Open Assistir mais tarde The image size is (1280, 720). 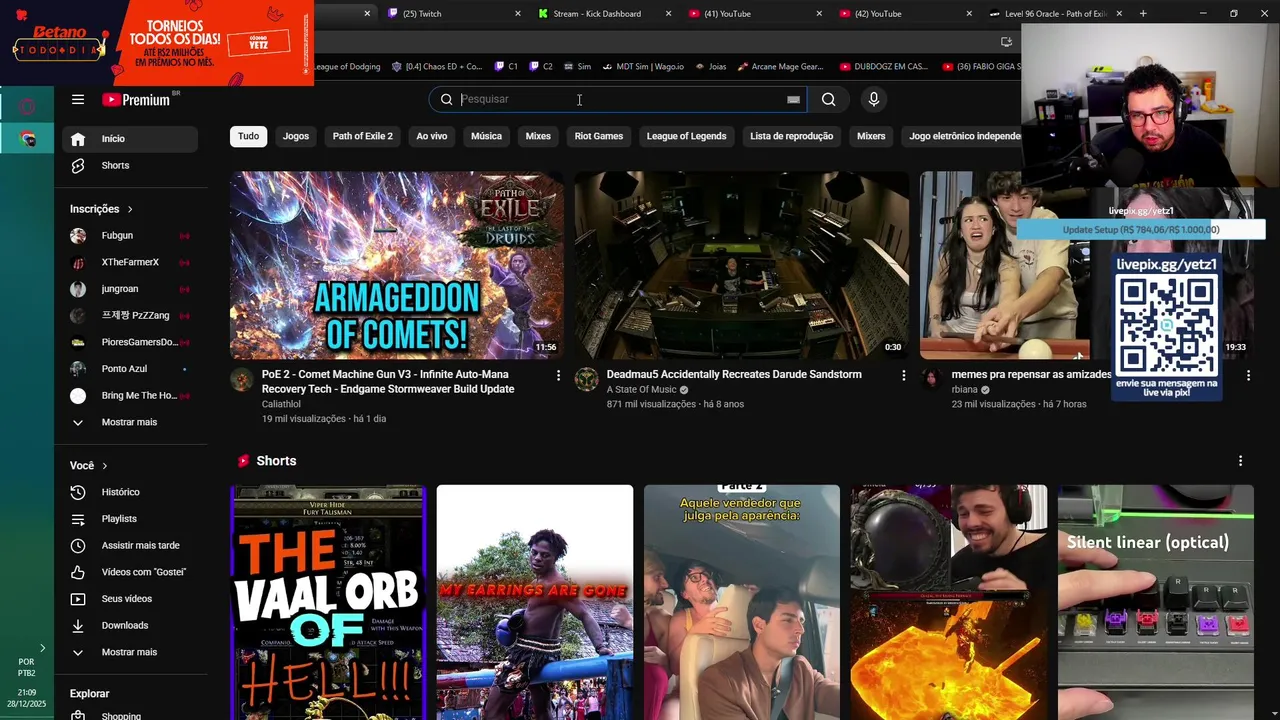[x=130, y=545]
